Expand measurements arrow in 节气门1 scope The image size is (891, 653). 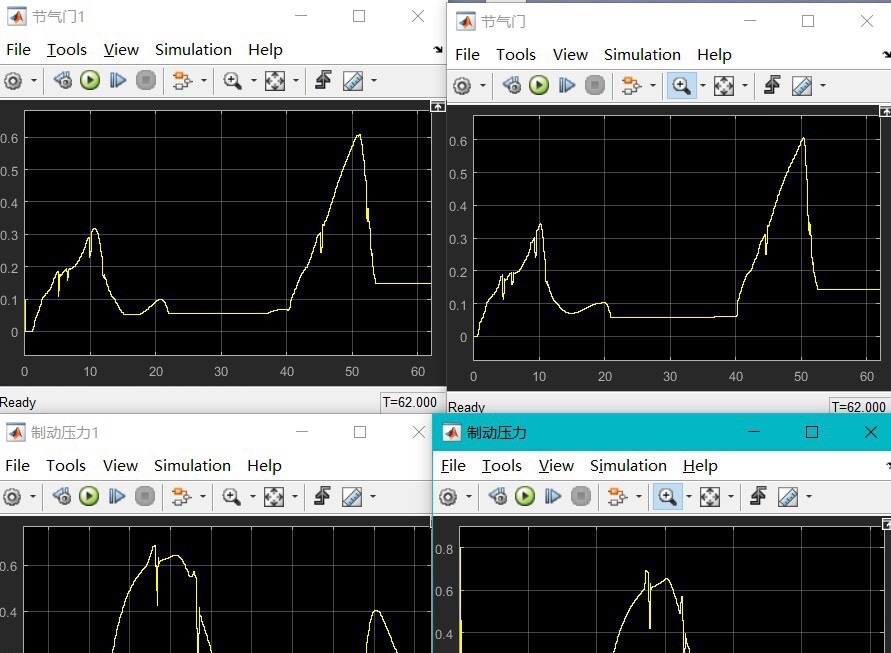click(374, 81)
